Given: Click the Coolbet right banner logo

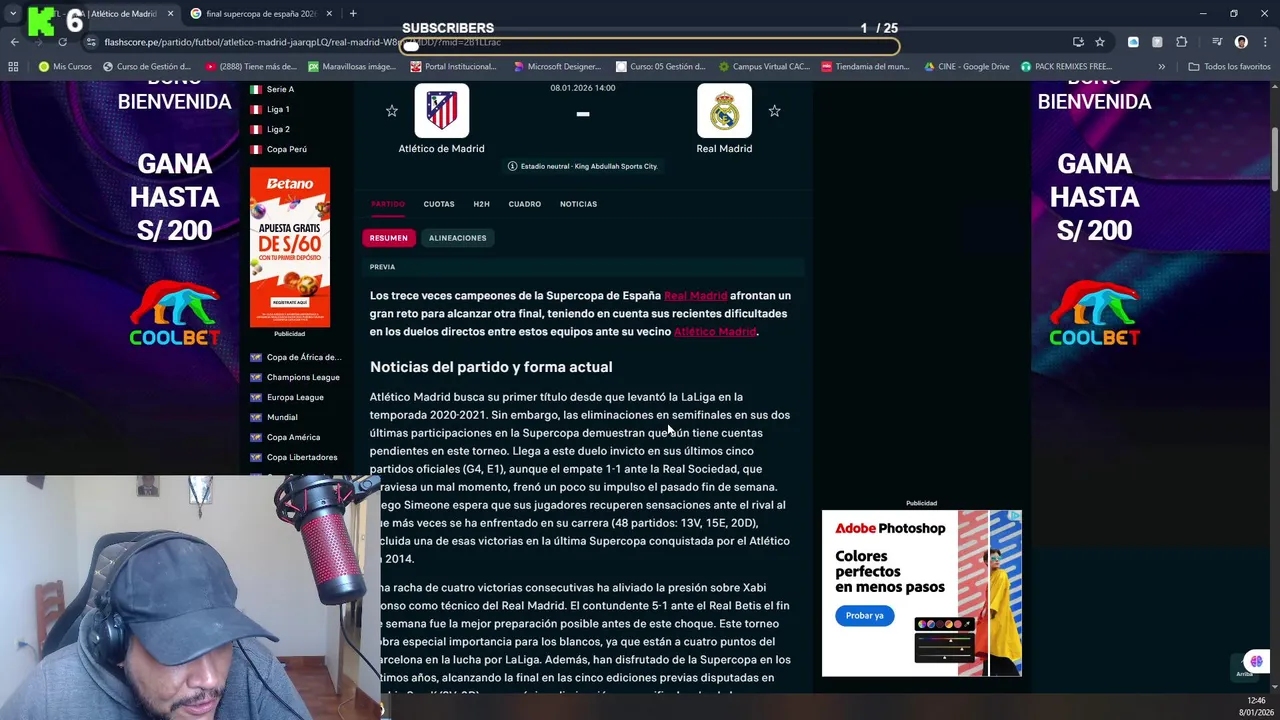Looking at the screenshot, I should click(1094, 313).
